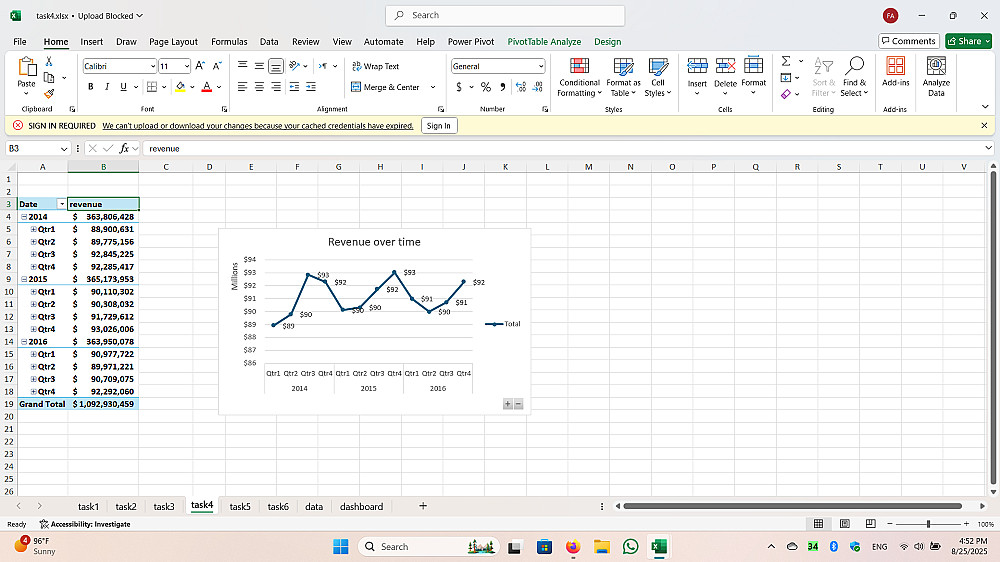The image size is (1000, 562).
Task: Click the Format Painter brush icon
Action: pos(49,93)
